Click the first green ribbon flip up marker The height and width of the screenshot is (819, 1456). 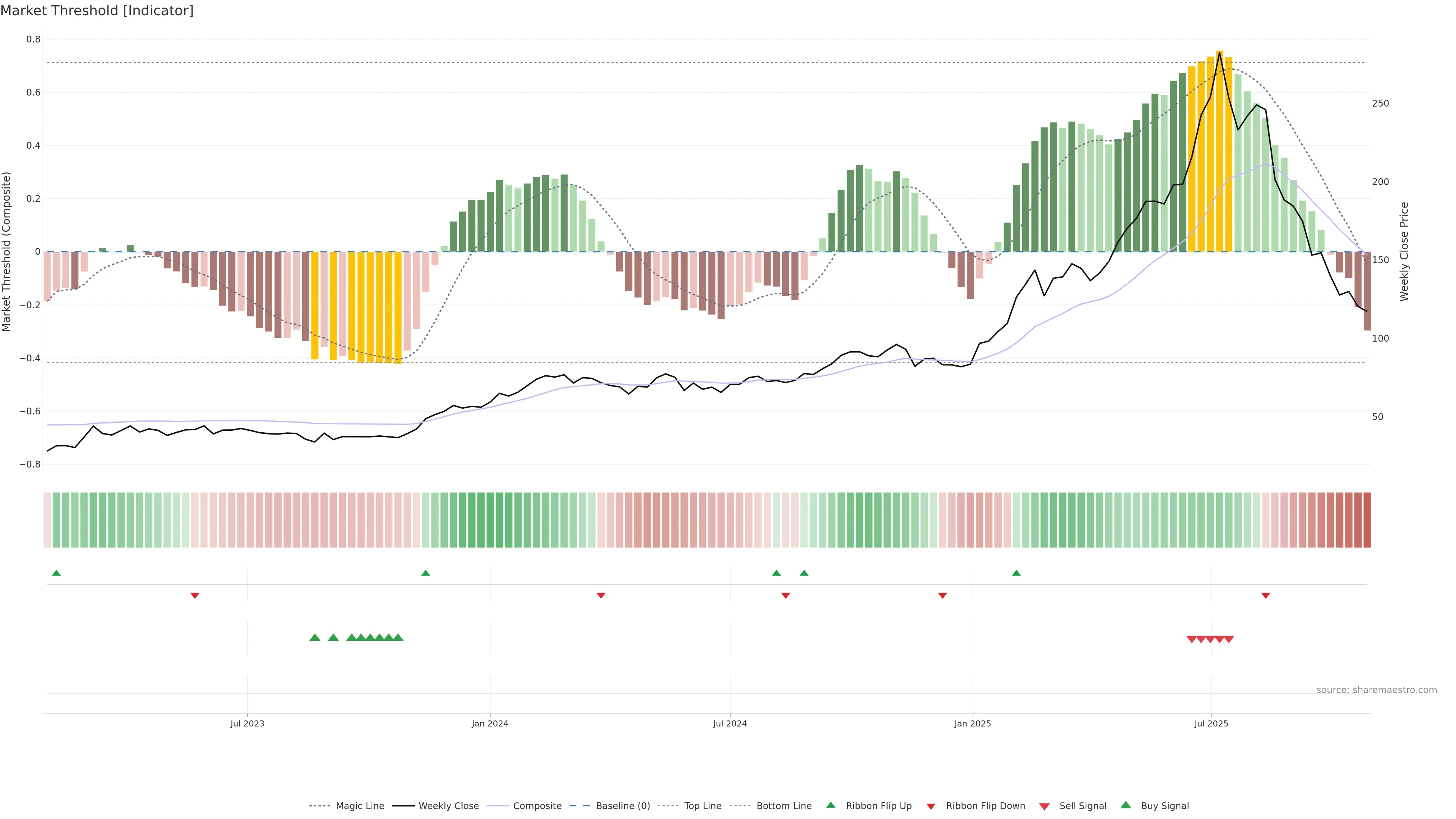pyautogui.click(x=56, y=573)
